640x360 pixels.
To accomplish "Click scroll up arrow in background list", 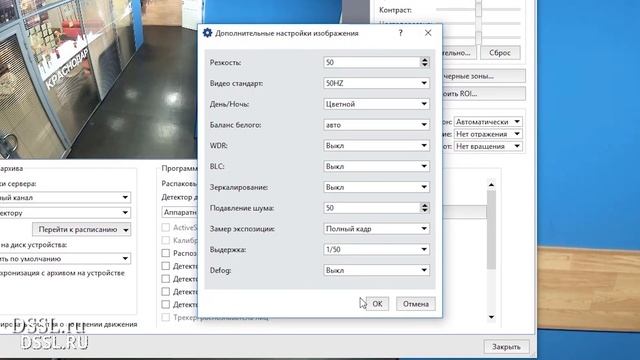I will tap(491, 185).
